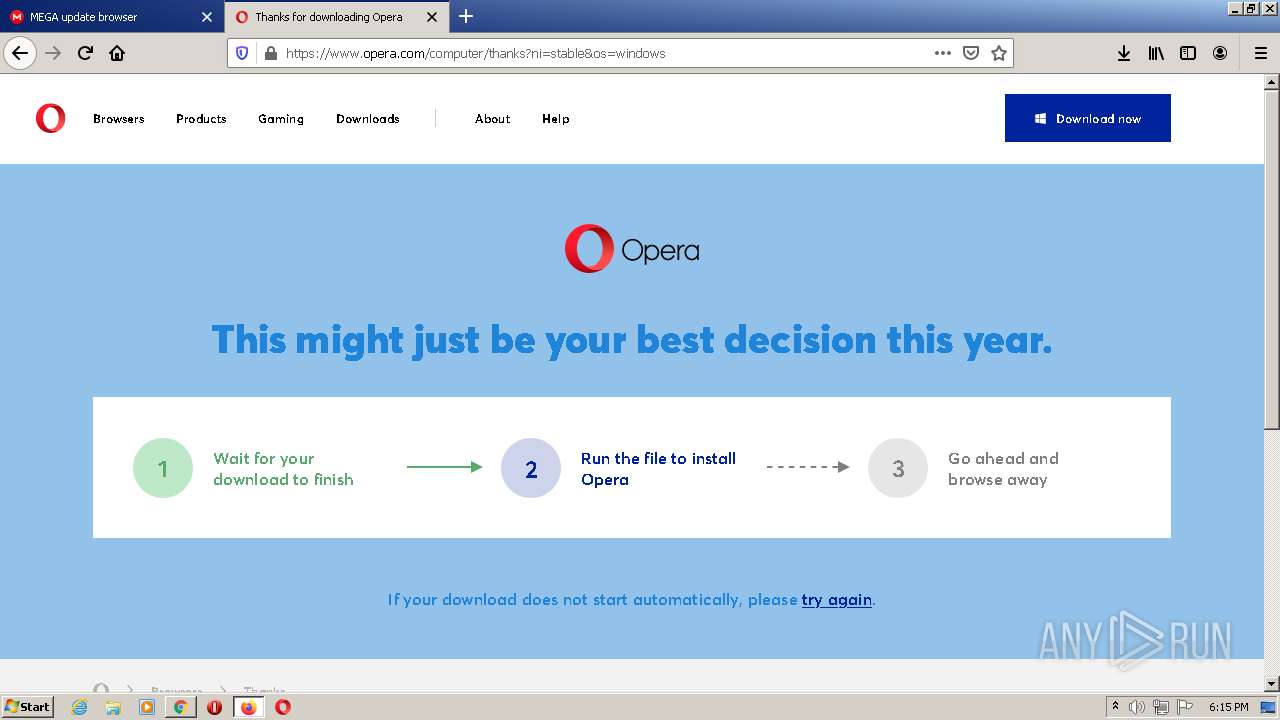The height and width of the screenshot is (720, 1280).
Task: Open Firefox account avatar icon
Action: 1220,53
